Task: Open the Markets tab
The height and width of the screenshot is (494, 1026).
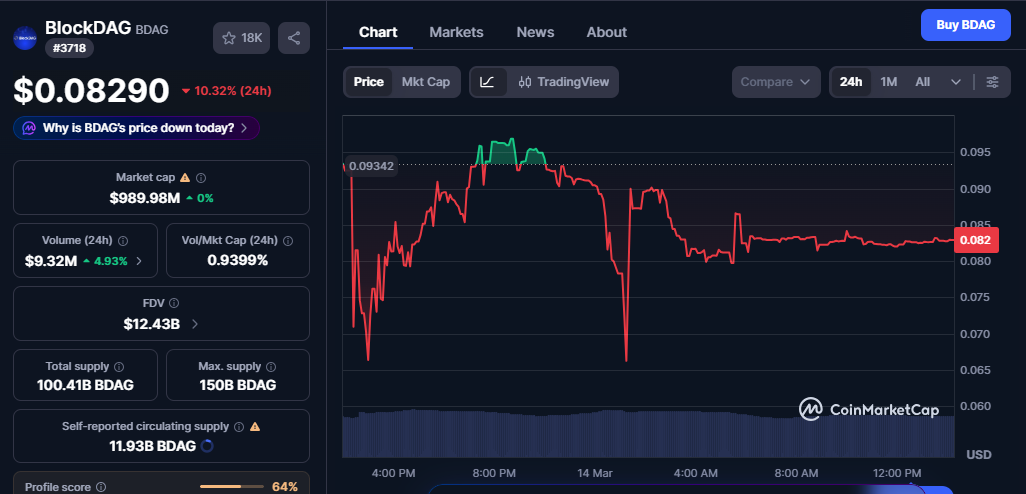Action: [x=456, y=32]
